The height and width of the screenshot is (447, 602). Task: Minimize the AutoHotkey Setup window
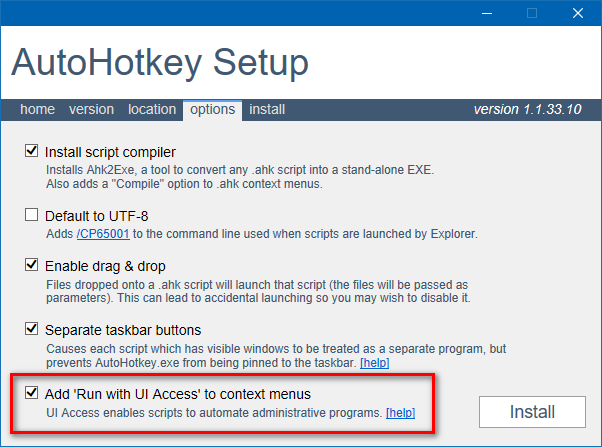pyautogui.click(x=487, y=13)
